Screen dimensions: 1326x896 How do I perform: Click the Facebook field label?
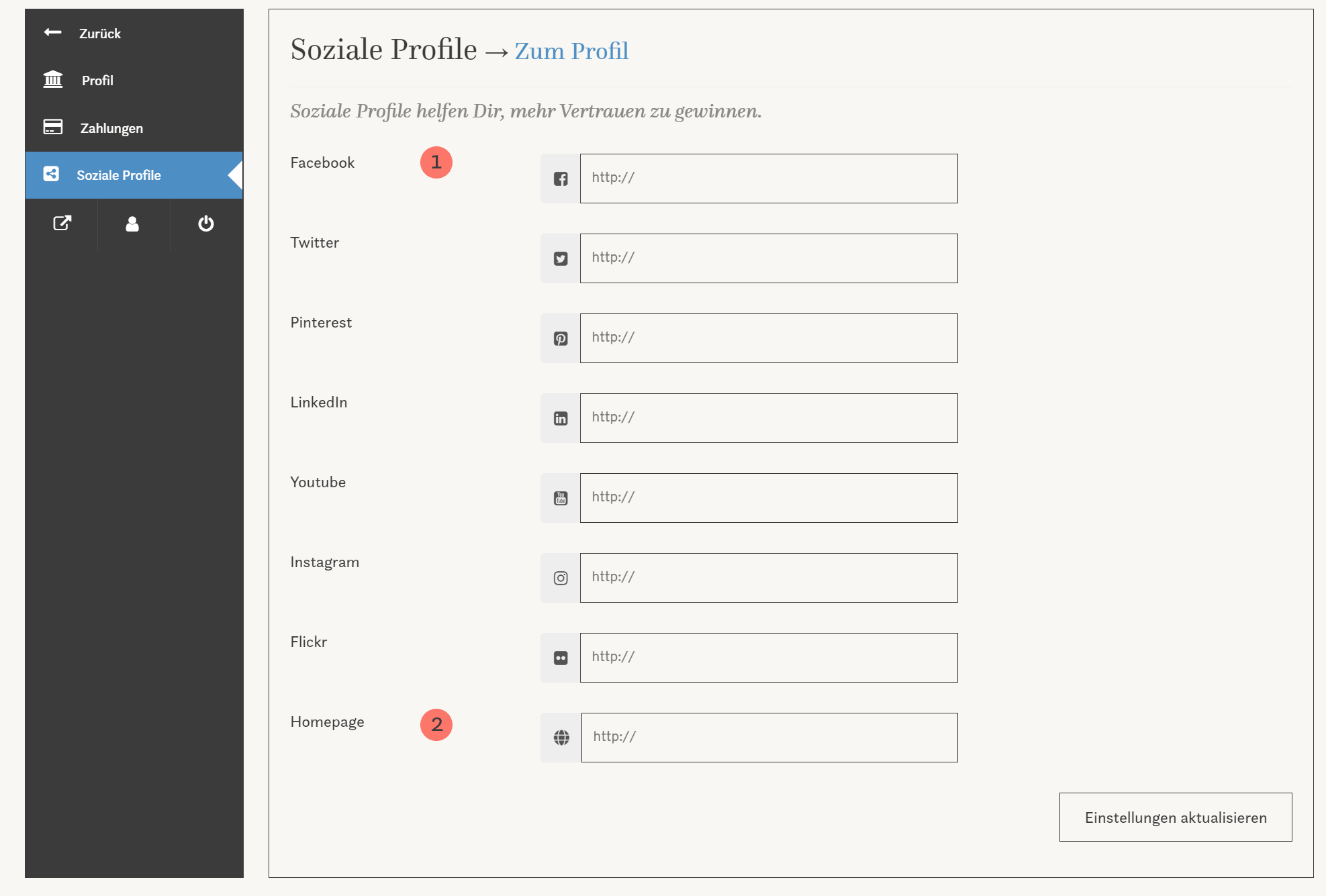pos(322,162)
